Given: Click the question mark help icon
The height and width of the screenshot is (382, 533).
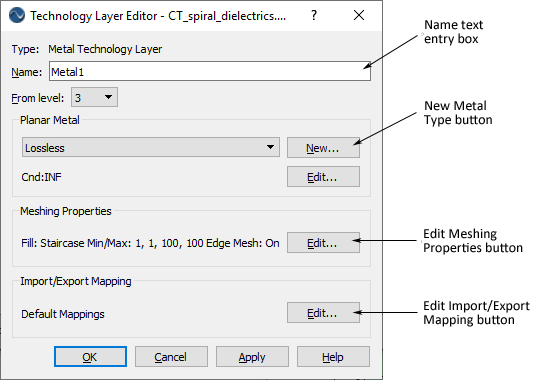Looking at the screenshot, I should [x=314, y=15].
